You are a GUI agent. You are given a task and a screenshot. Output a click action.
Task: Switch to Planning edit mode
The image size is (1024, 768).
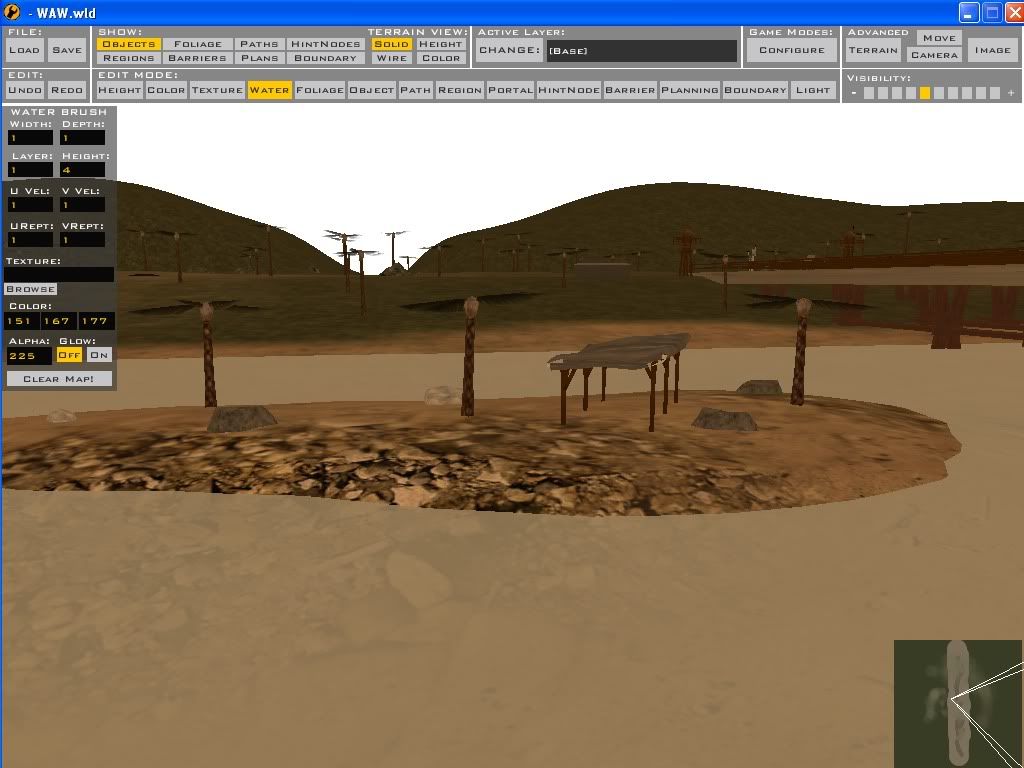690,90
